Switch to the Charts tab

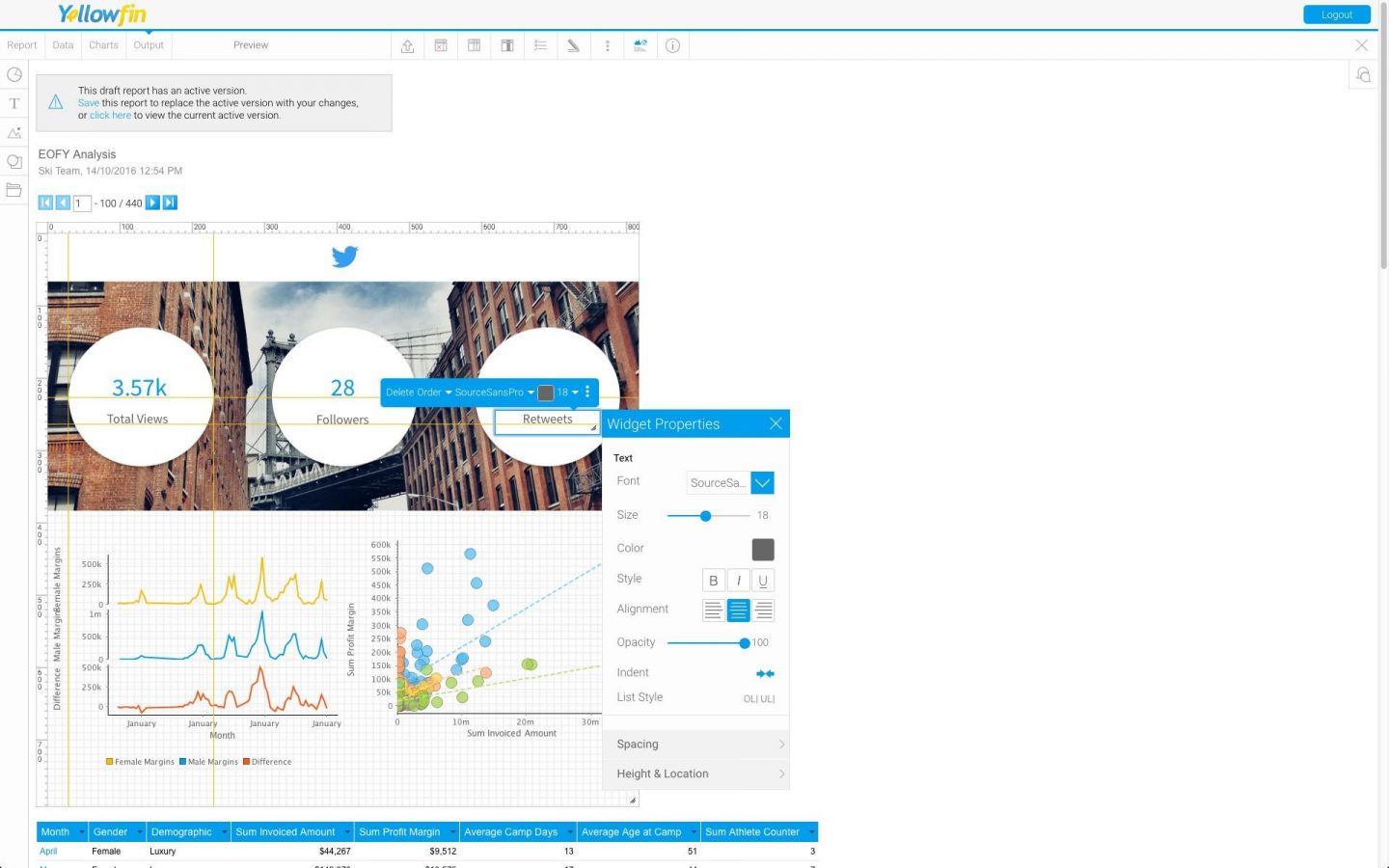pos(103,45)
